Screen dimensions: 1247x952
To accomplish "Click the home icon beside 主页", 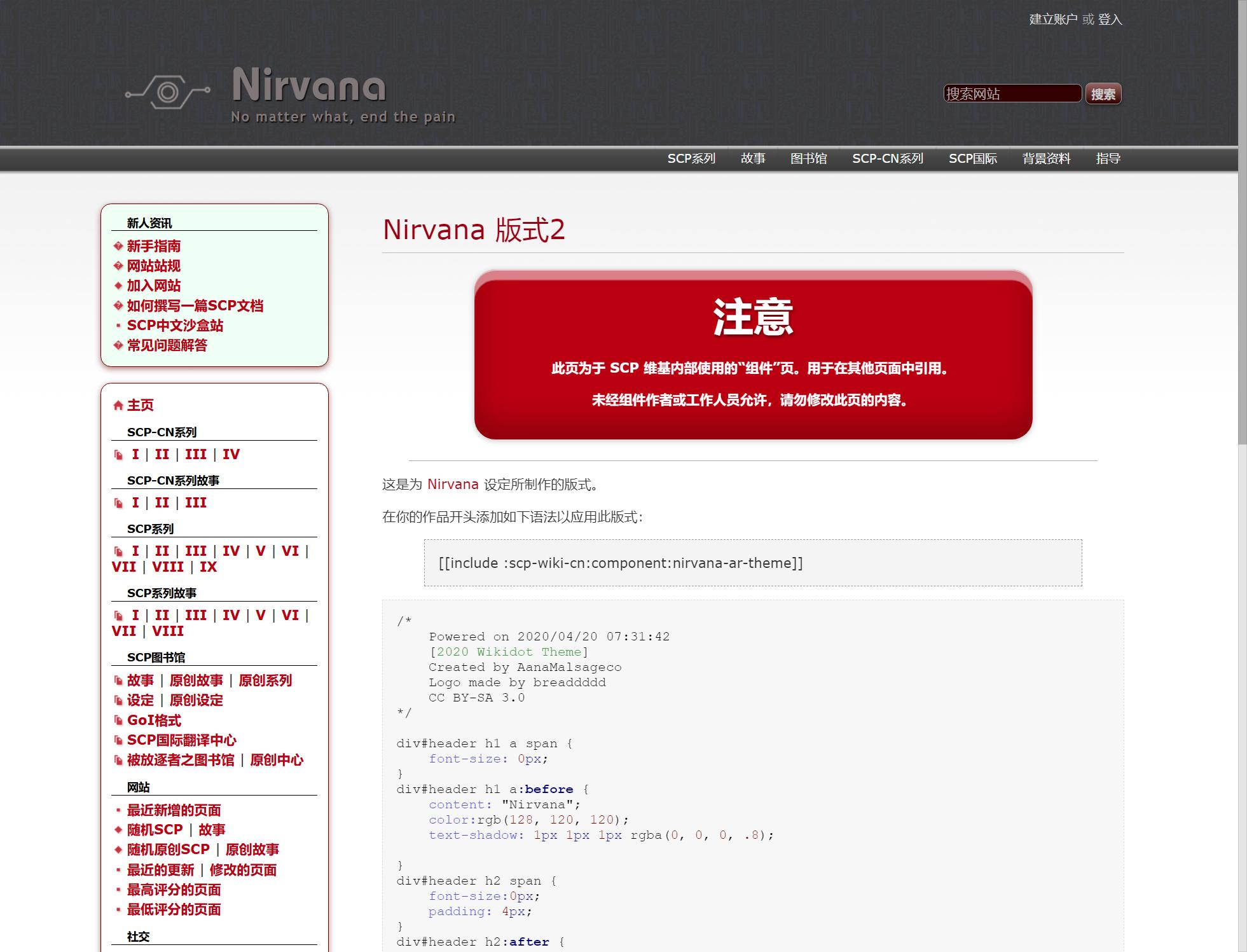I will coord(118,405).
